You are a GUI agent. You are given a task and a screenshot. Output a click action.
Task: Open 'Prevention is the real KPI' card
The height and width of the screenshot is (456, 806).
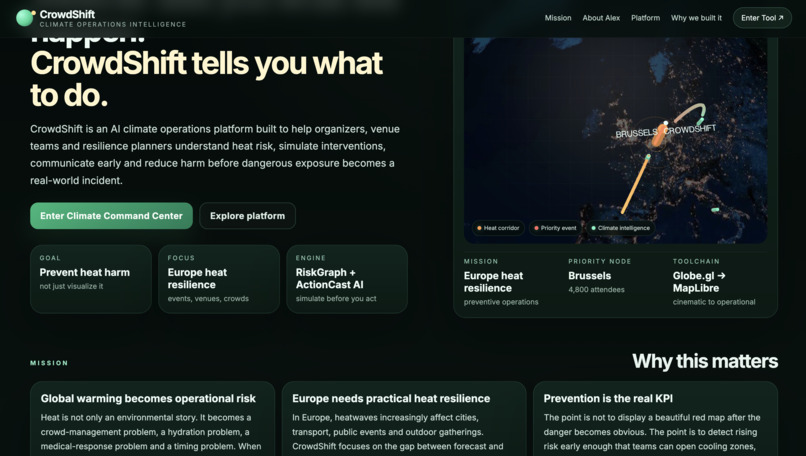click(x=655, y=418)
